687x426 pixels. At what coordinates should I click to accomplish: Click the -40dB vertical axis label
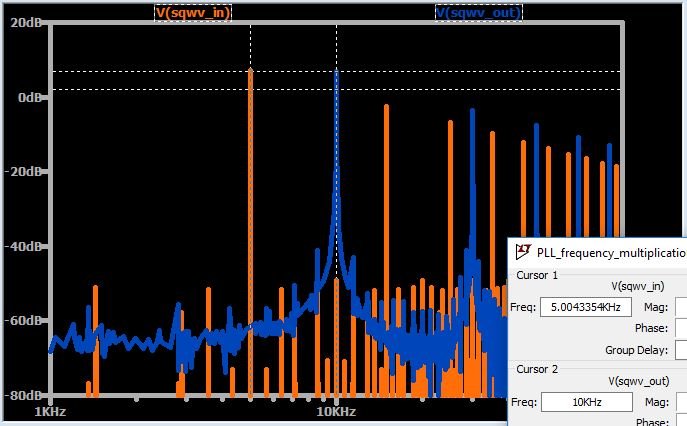point(24,246)
